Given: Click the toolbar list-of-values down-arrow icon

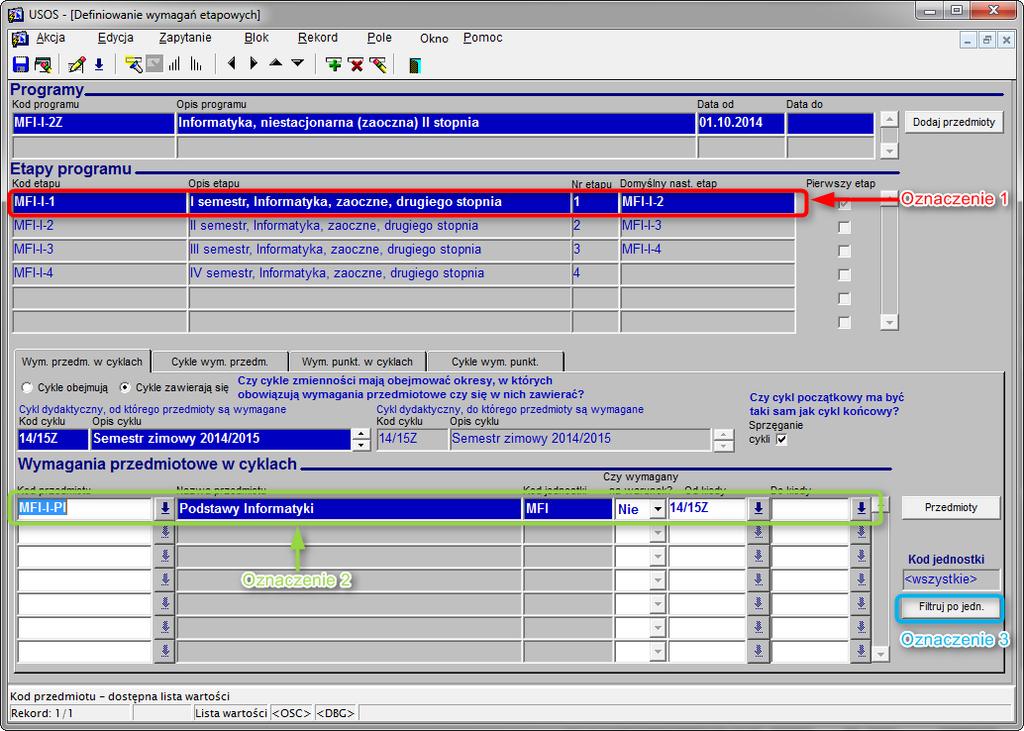Looking at the screenshot, I should [99, 65].
